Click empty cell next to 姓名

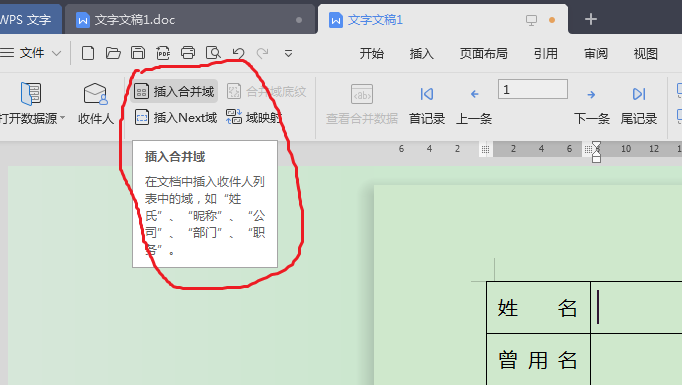tap(636, 308)
